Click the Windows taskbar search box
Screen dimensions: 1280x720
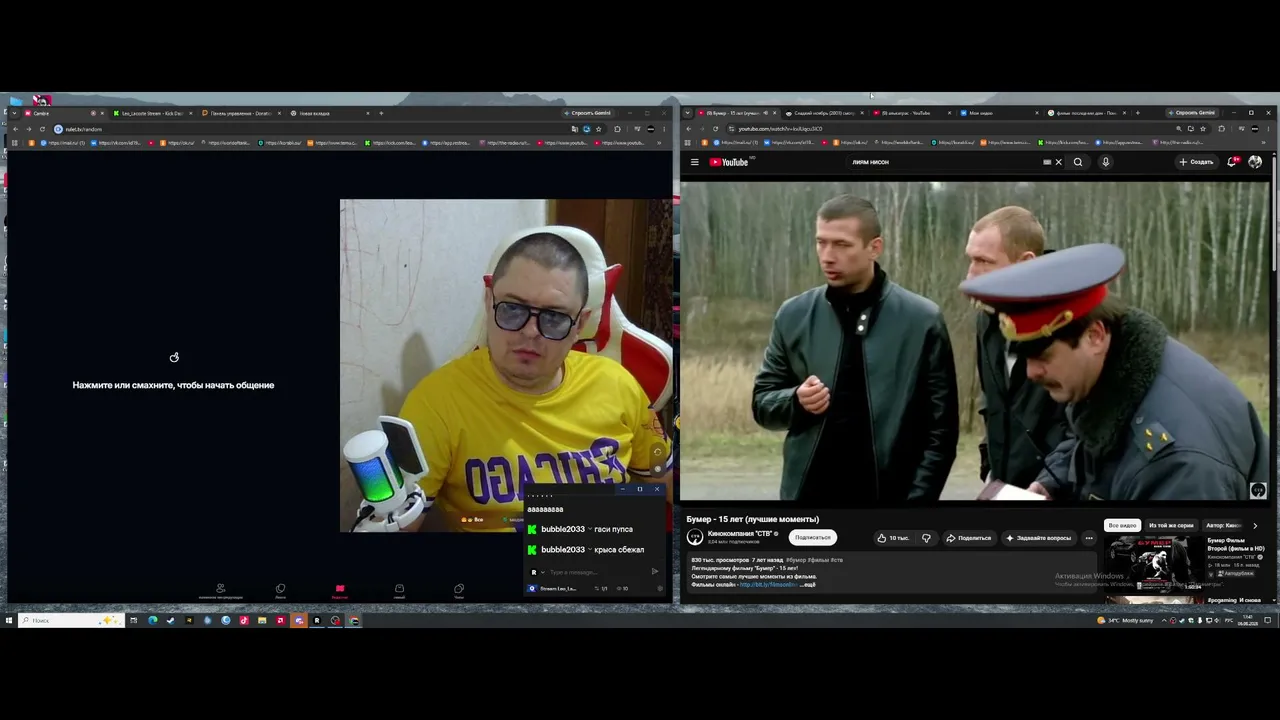point(72,620)
